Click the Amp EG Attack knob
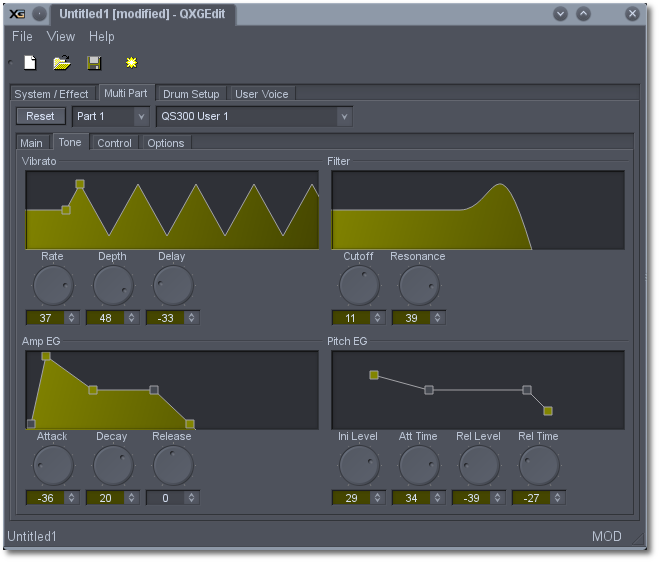This screenshot has width=659, height=562. click(x=53, y=466)
